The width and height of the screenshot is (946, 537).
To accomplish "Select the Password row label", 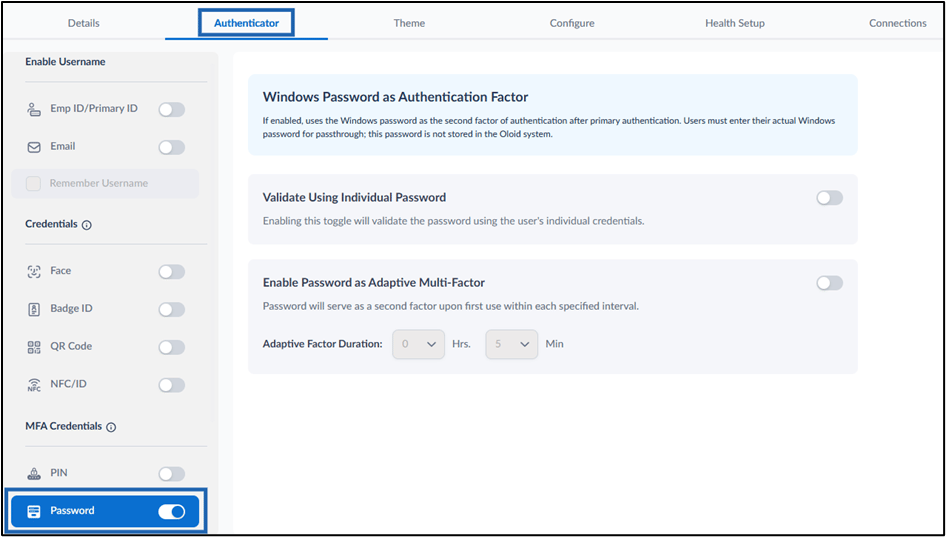I will click(x=72, y=510).
